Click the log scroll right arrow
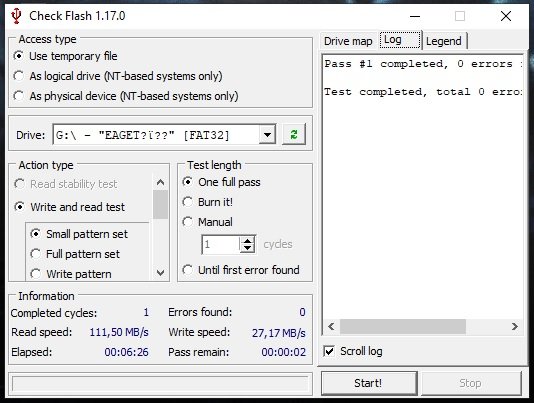 [515, 327]
